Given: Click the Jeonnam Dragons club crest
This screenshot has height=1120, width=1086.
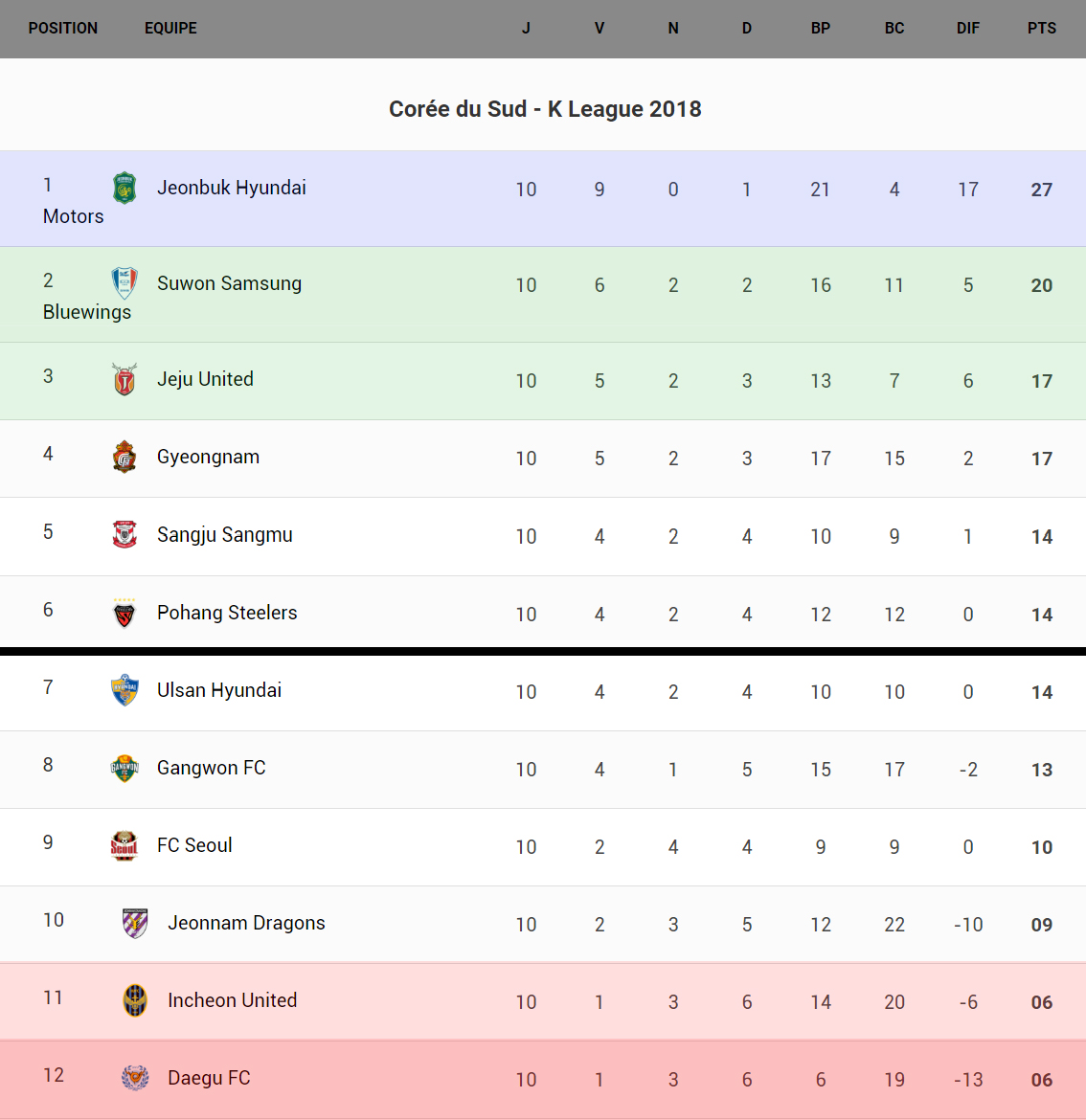Looking at the screenshot, I should [135, 923].
